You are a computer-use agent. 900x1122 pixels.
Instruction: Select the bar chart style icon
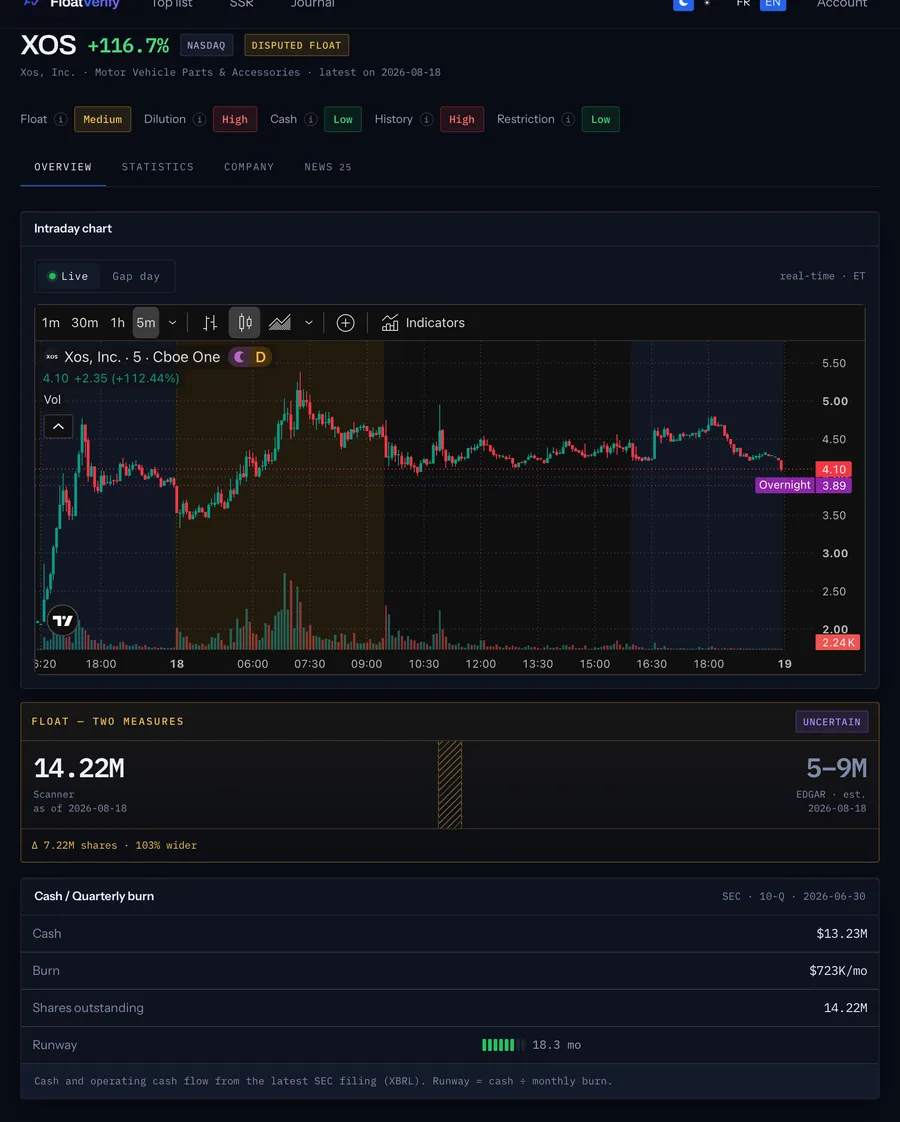[x=210, y=323]
